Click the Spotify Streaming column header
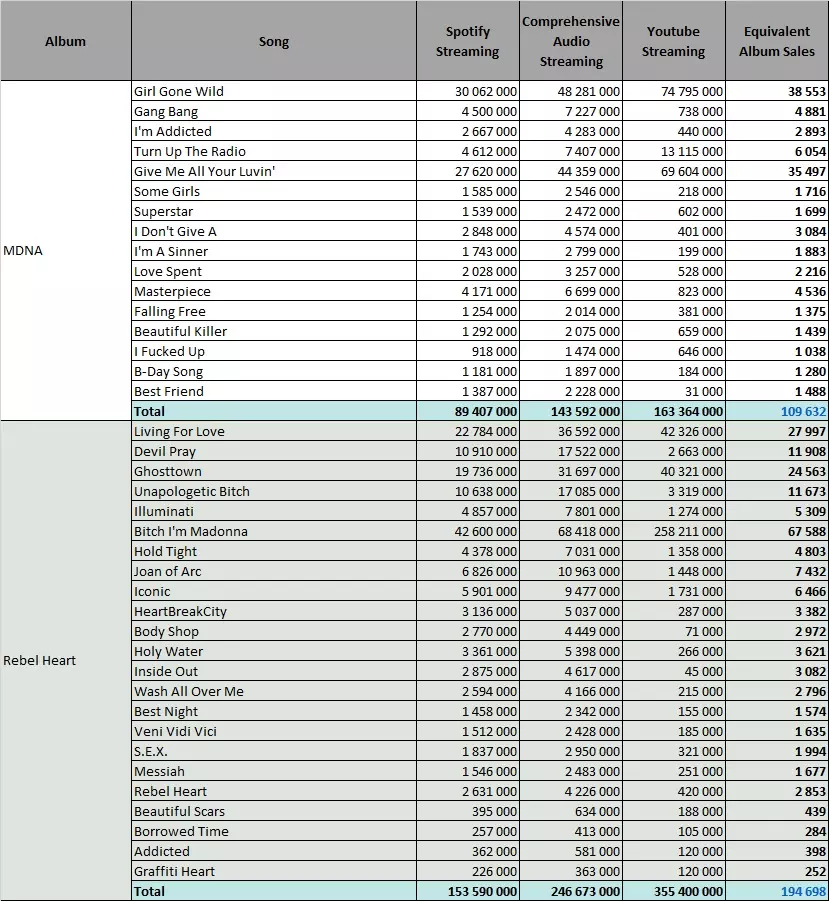 pyautogui.click(x=468, y=41)
